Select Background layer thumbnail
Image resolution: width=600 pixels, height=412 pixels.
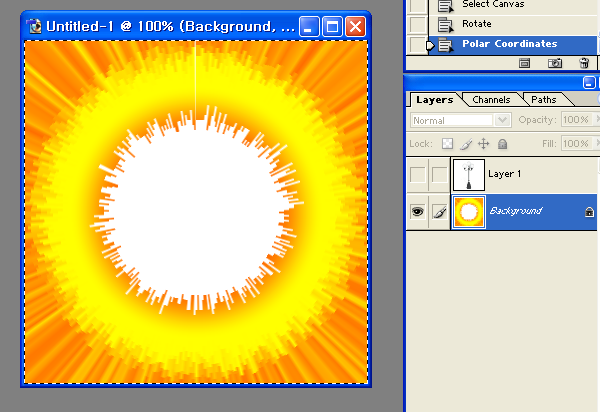[x=469, y=212]
